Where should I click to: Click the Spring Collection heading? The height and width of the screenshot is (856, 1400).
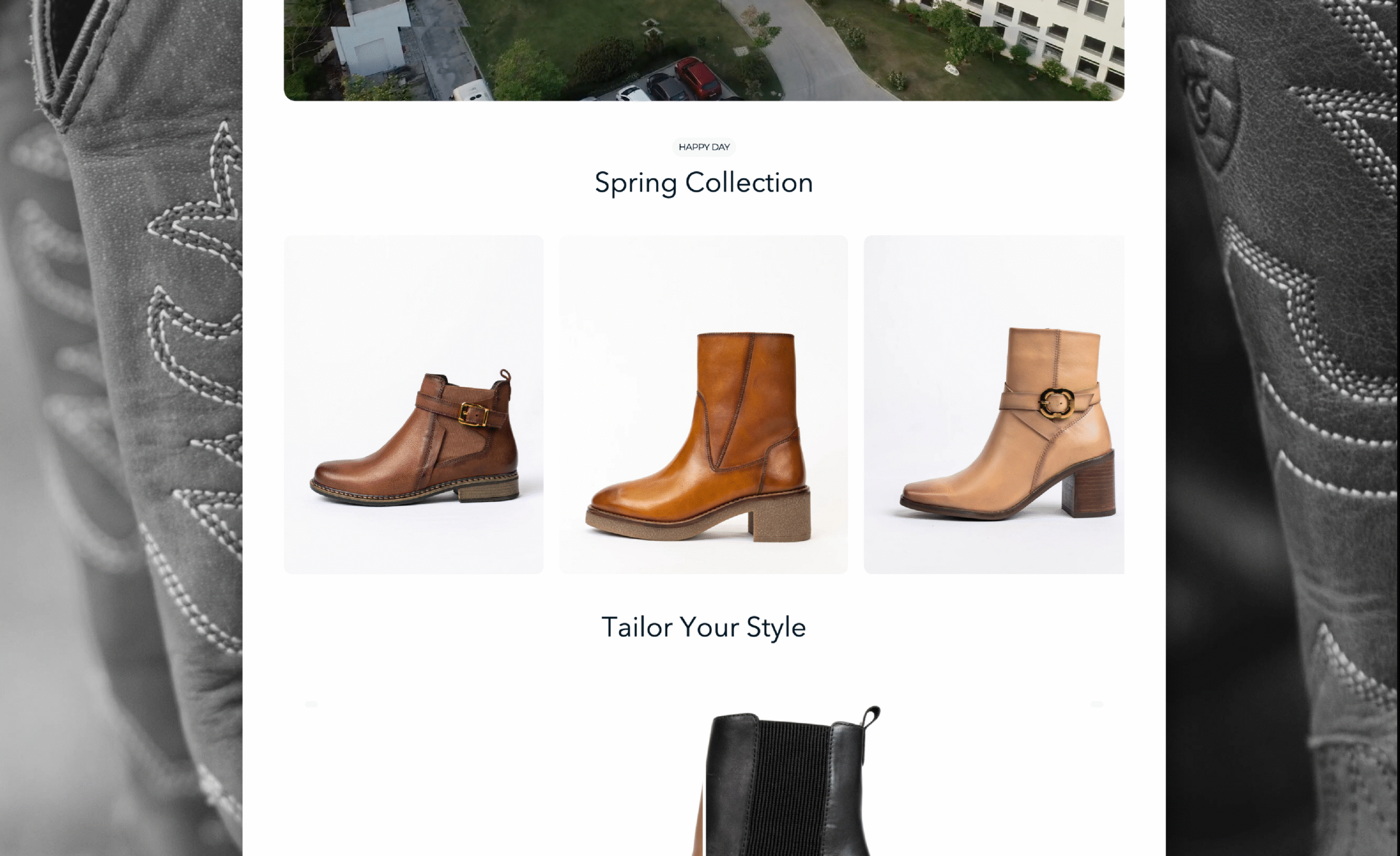[x=704, y=183]
